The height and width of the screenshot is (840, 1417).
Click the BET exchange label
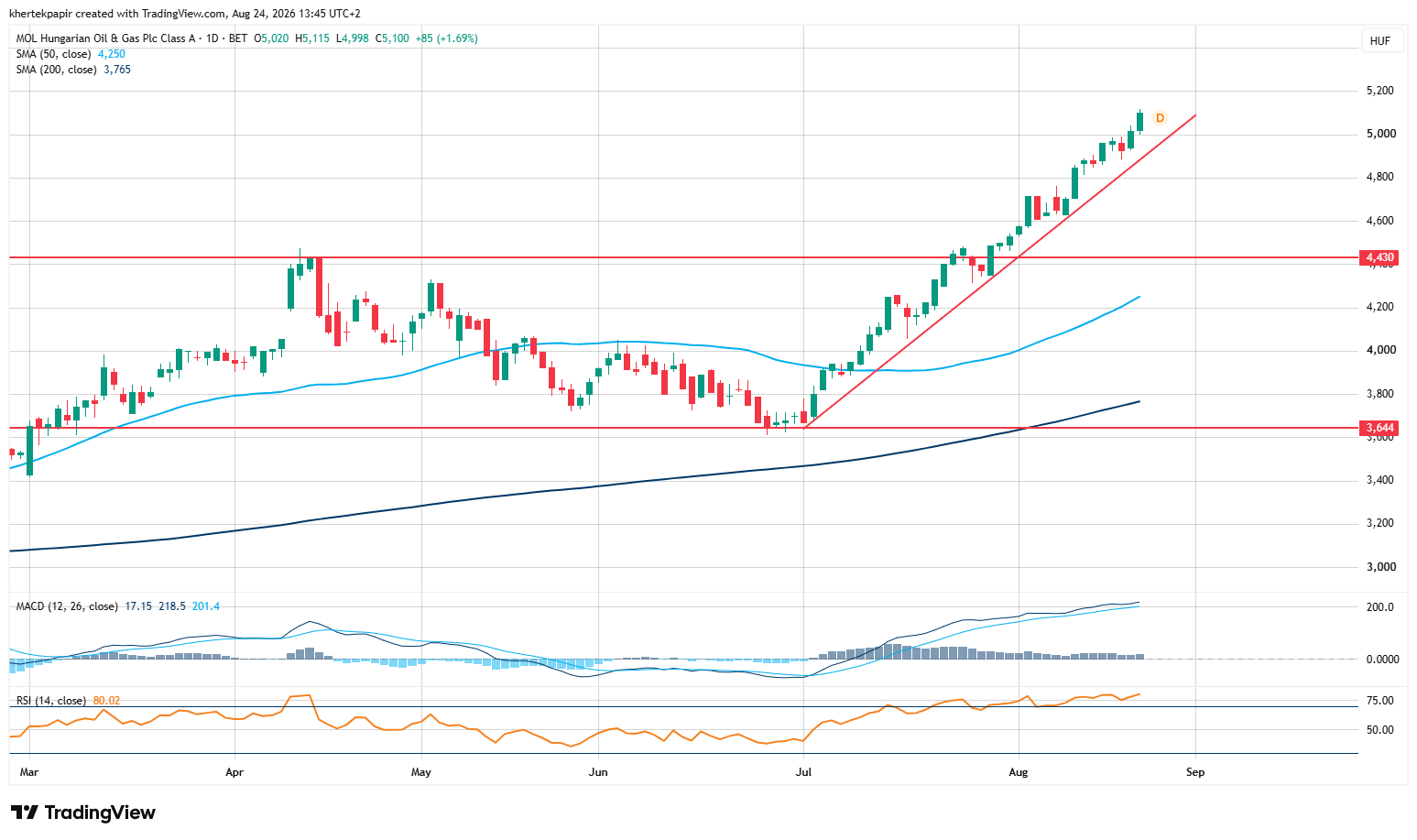pyautogui.click(x=238, y=38)
